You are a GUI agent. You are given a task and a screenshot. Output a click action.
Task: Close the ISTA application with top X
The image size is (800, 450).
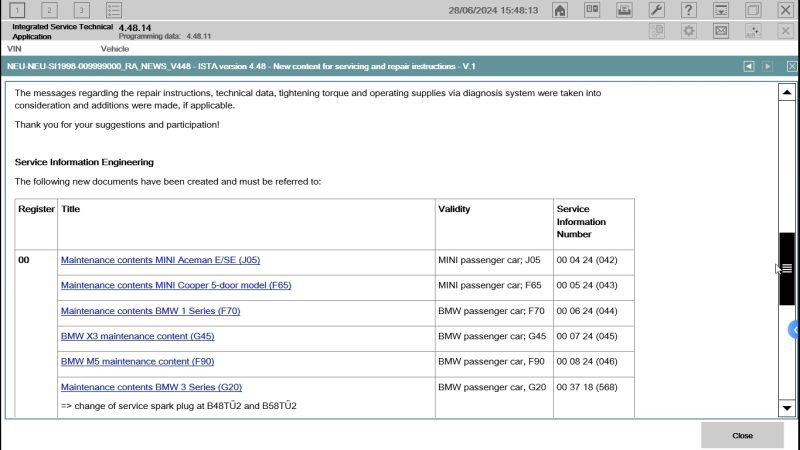tap(786, 10)
